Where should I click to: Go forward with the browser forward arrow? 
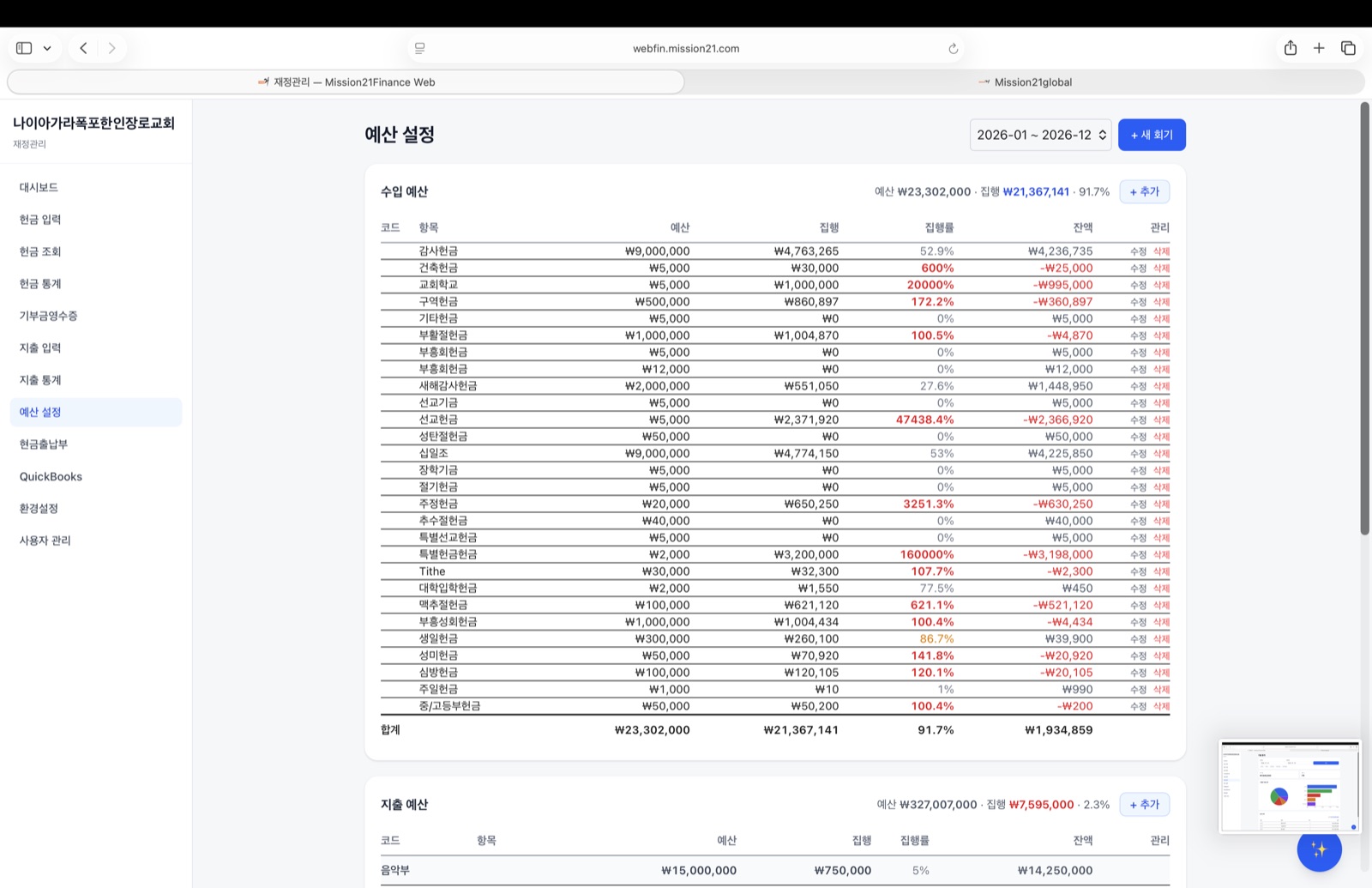coord(111,48)
